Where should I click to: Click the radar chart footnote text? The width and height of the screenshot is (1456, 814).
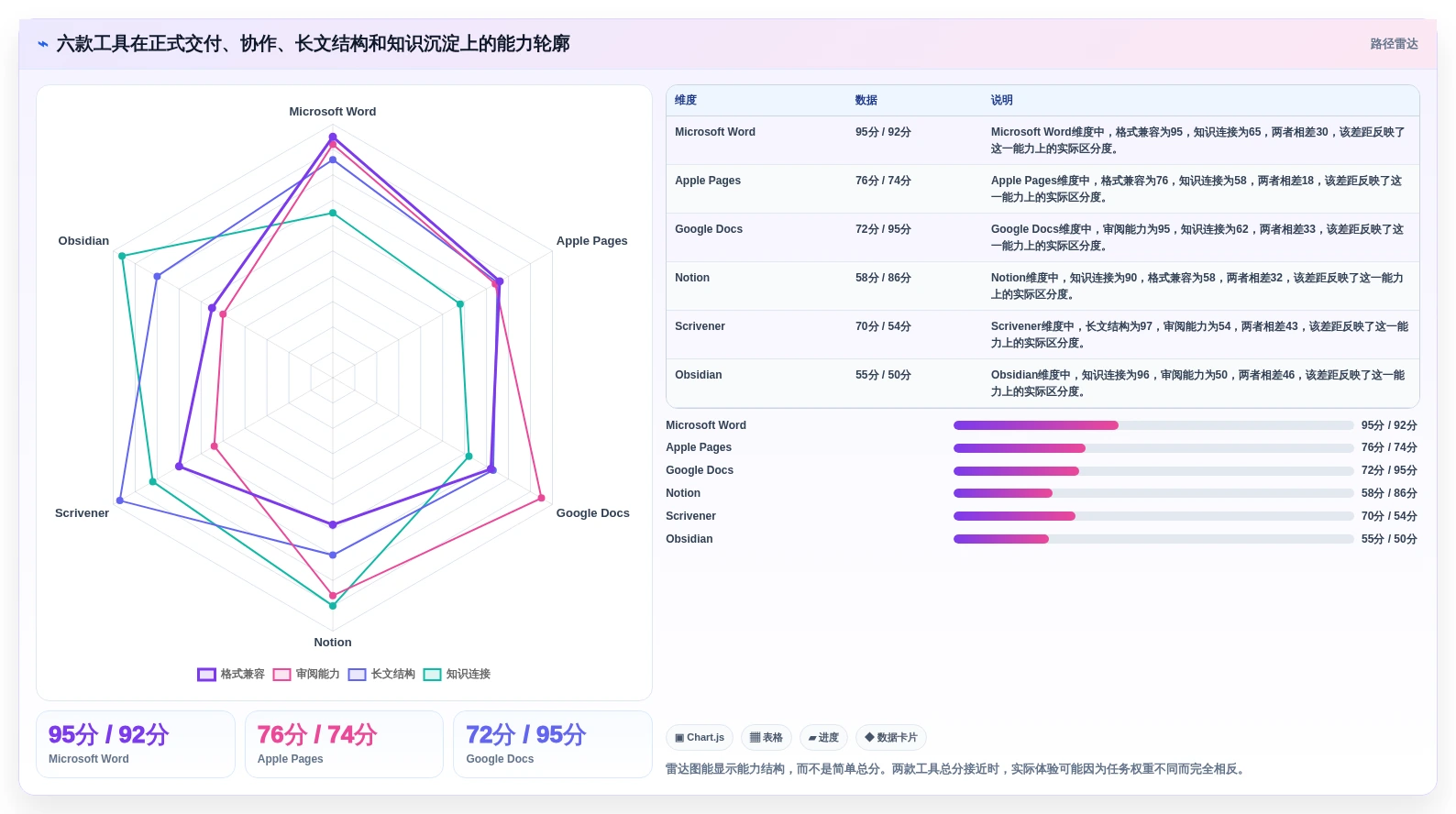click(957, 769)
